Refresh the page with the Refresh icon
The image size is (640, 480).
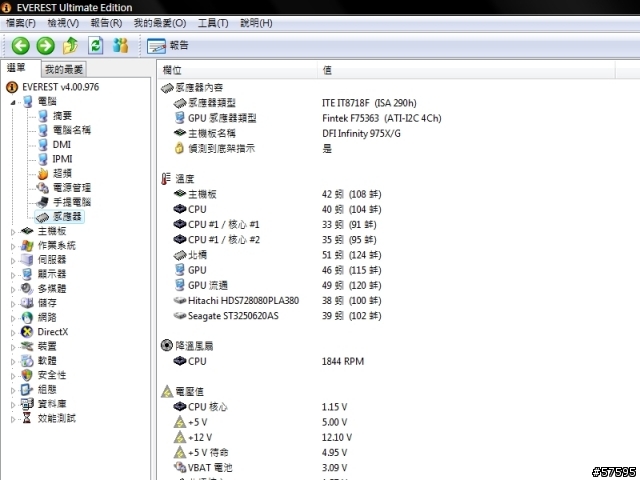[x=96, y=46]
